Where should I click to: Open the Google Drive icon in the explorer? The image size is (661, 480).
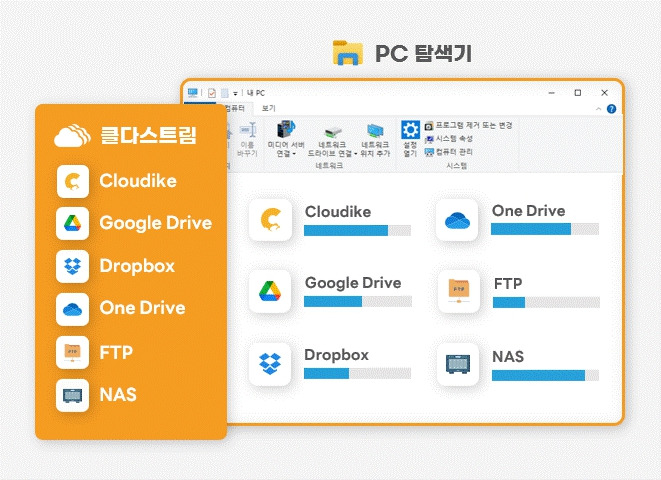click(x=270, y=291)
